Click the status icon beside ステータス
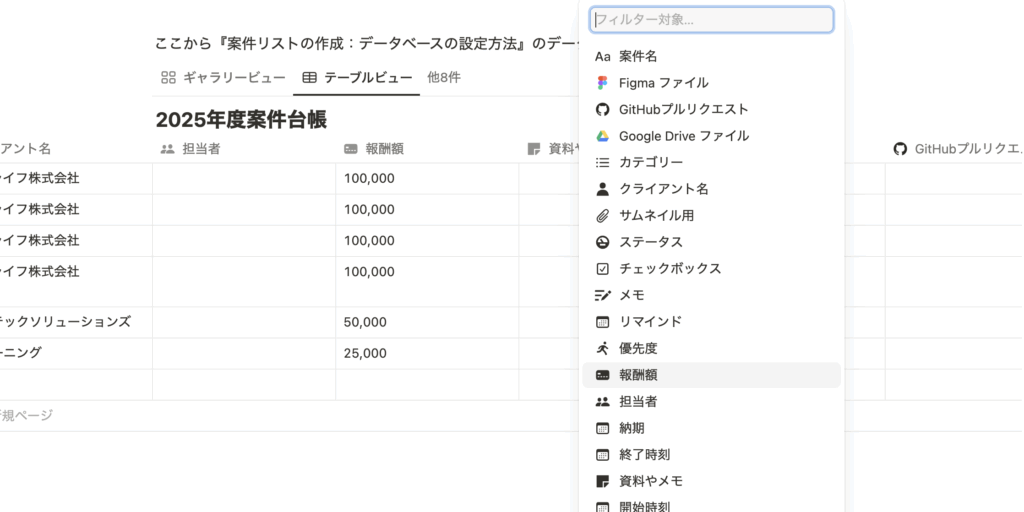The image size is (1024, 512). (602, 242)
